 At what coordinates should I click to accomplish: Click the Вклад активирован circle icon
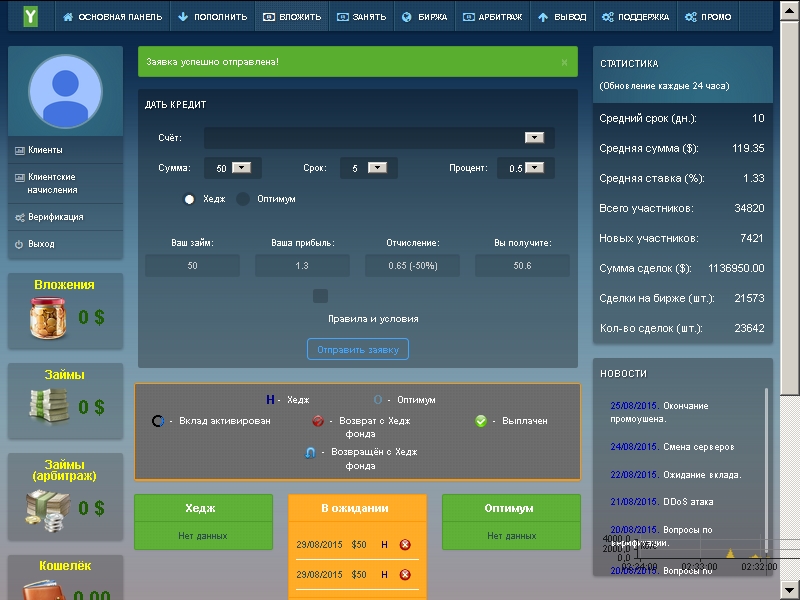pyautogui.click(x=158, y=421)
